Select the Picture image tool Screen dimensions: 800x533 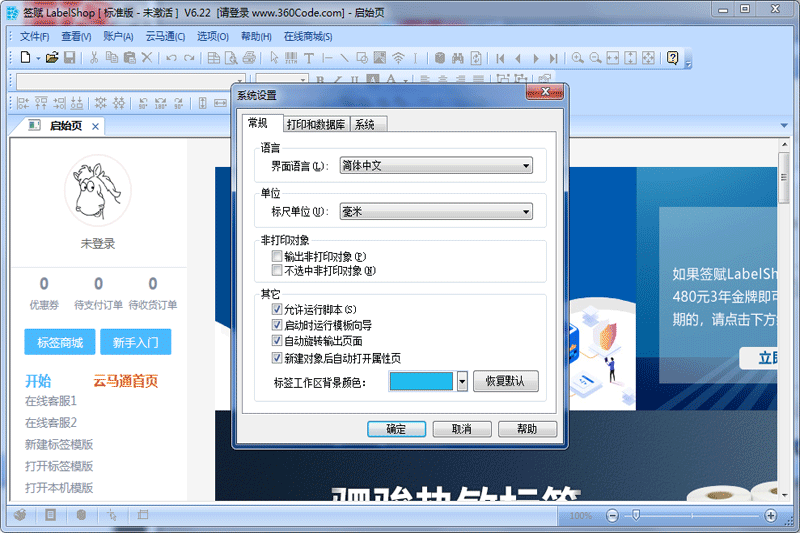coord(380,58)
